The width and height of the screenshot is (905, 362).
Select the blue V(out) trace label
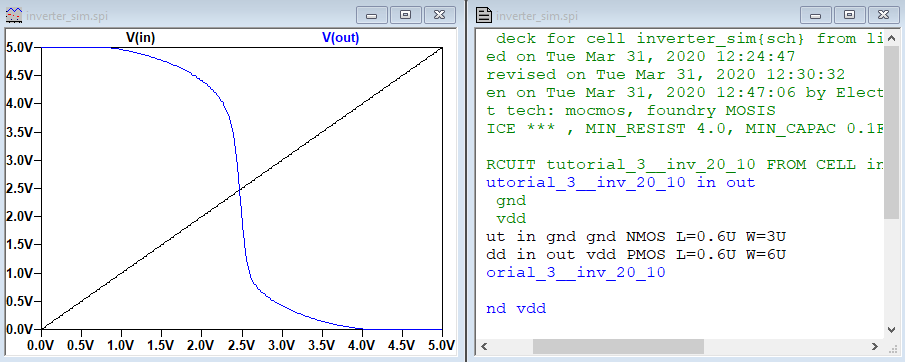pyautogui.click(x=341, y=38)
